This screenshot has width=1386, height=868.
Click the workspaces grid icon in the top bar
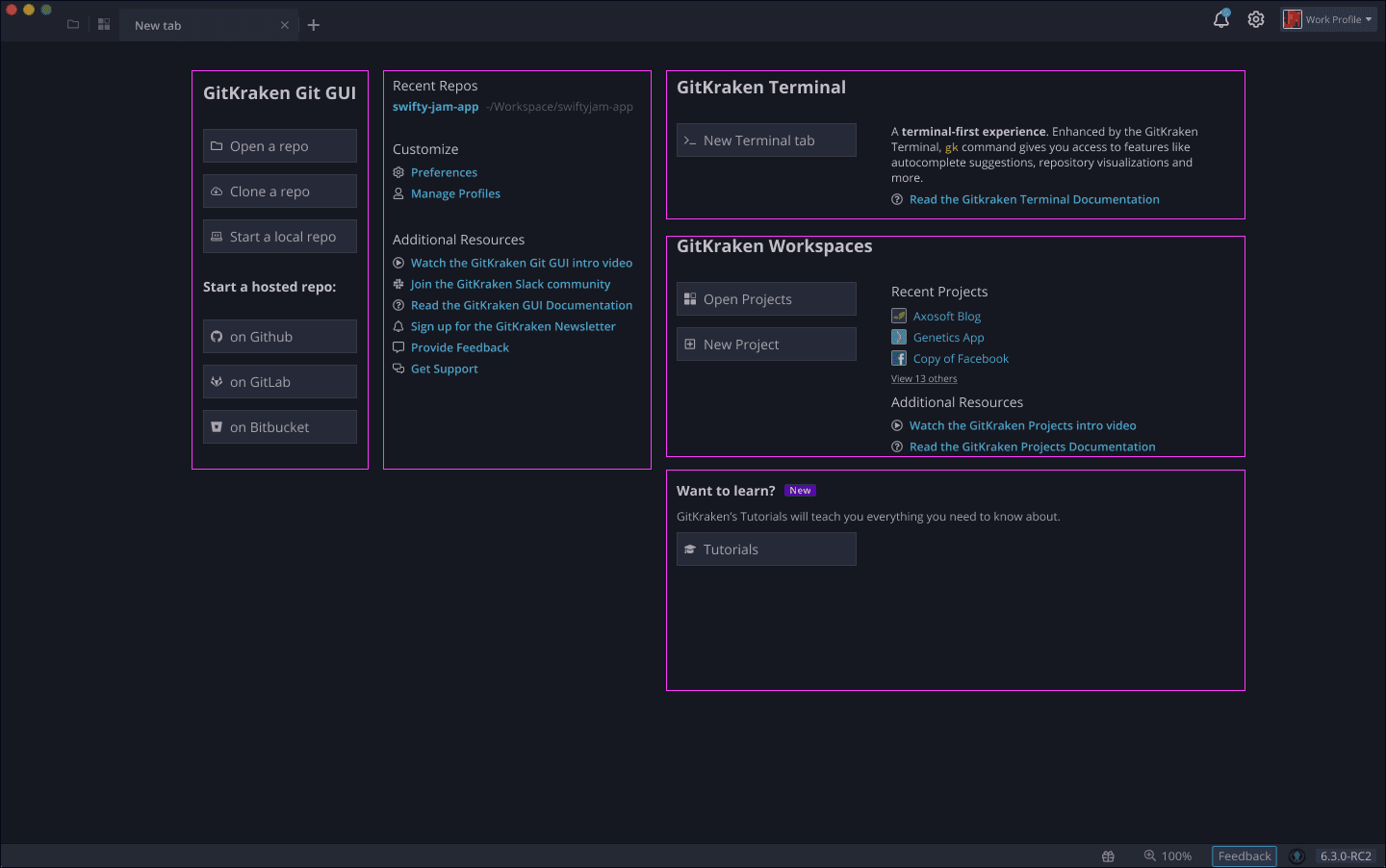tap(104, 25)
